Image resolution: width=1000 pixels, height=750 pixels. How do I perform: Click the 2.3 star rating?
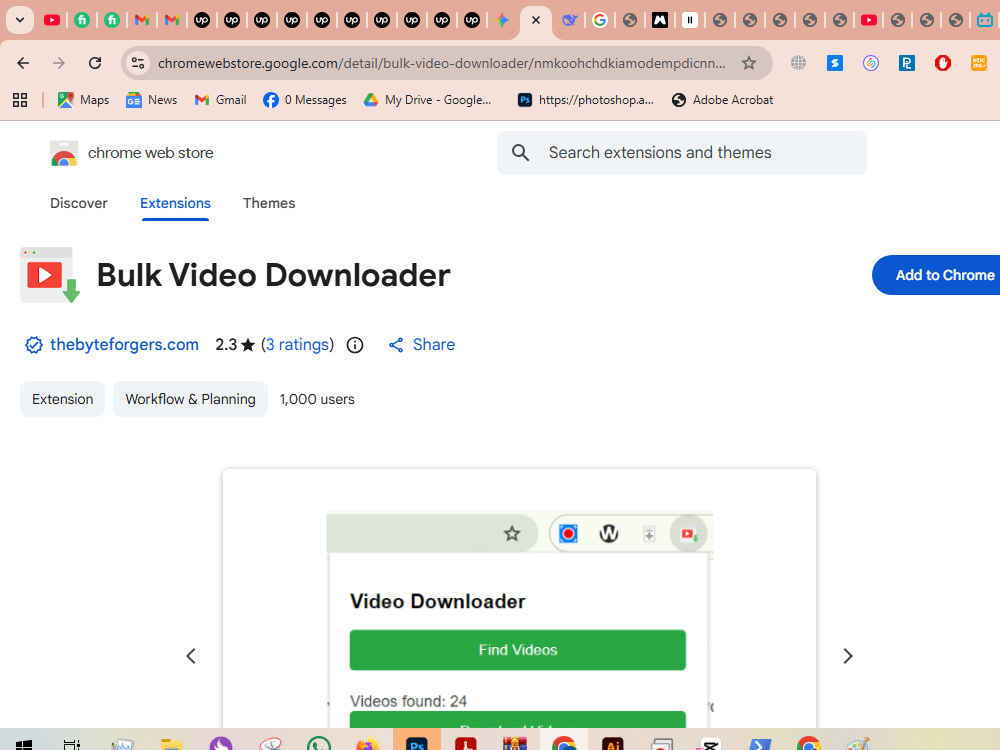[x=235, y=345]
